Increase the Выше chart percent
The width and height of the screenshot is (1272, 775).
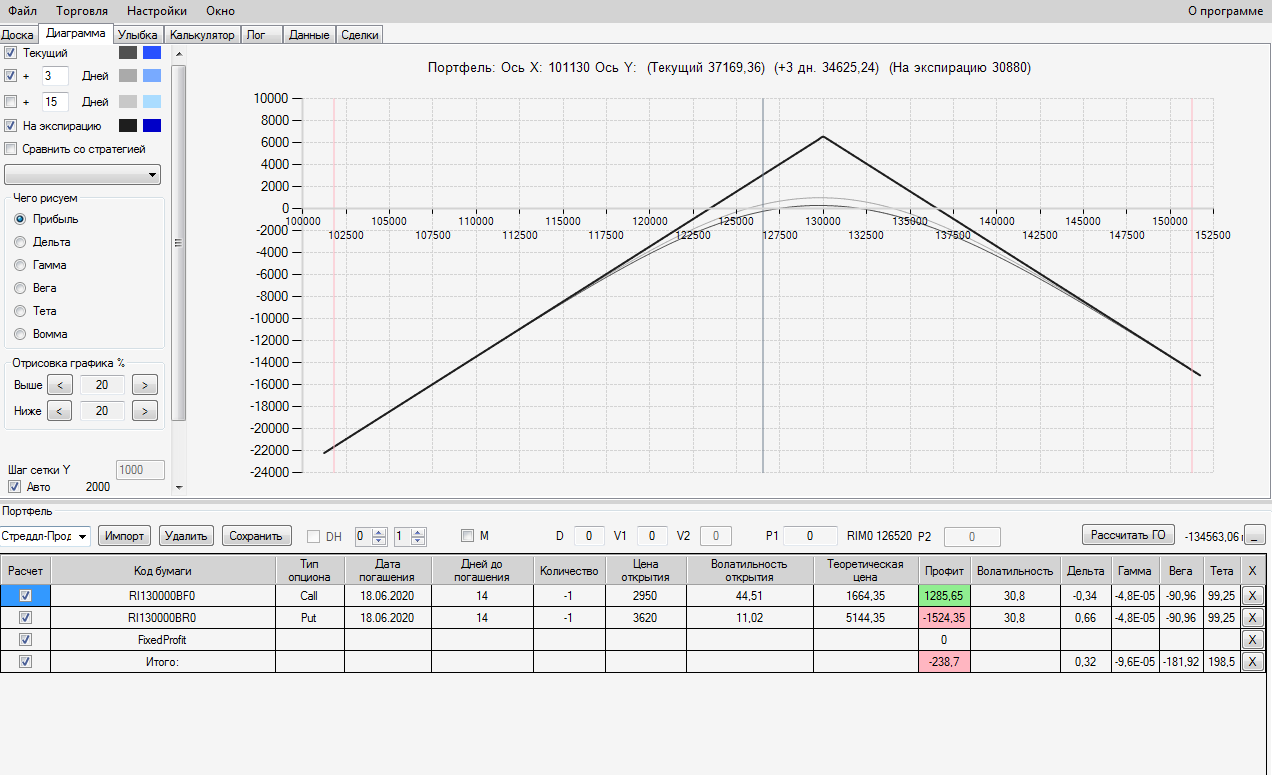pyautogui.click(x=145, y=385)
